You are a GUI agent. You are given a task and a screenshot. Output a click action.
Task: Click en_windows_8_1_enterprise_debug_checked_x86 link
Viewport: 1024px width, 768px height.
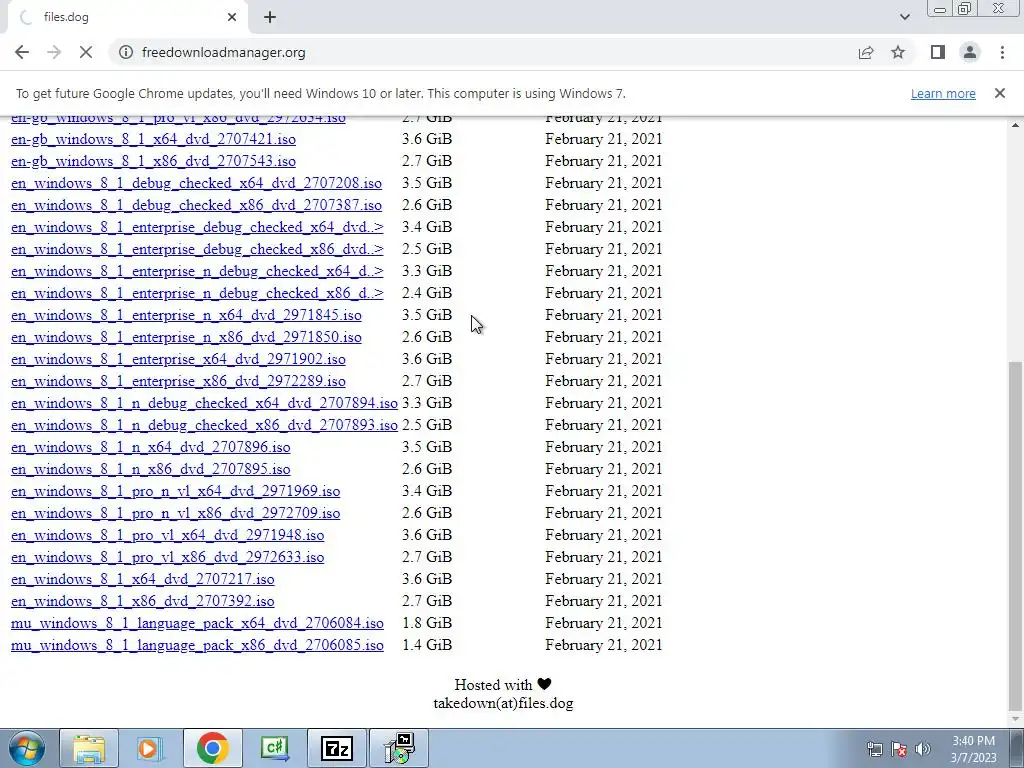click(x=197, y=249)
